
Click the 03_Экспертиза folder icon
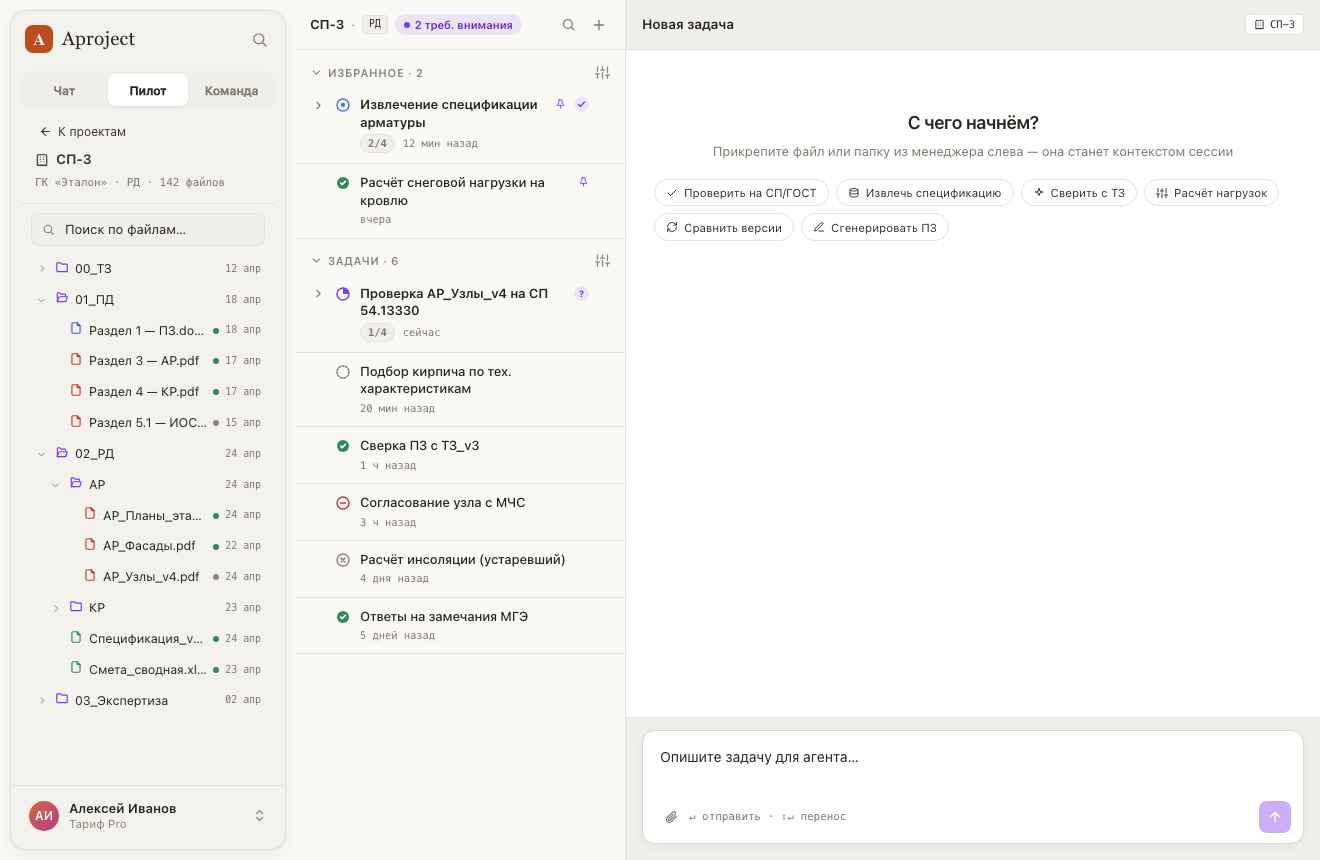tap(62, 700)
